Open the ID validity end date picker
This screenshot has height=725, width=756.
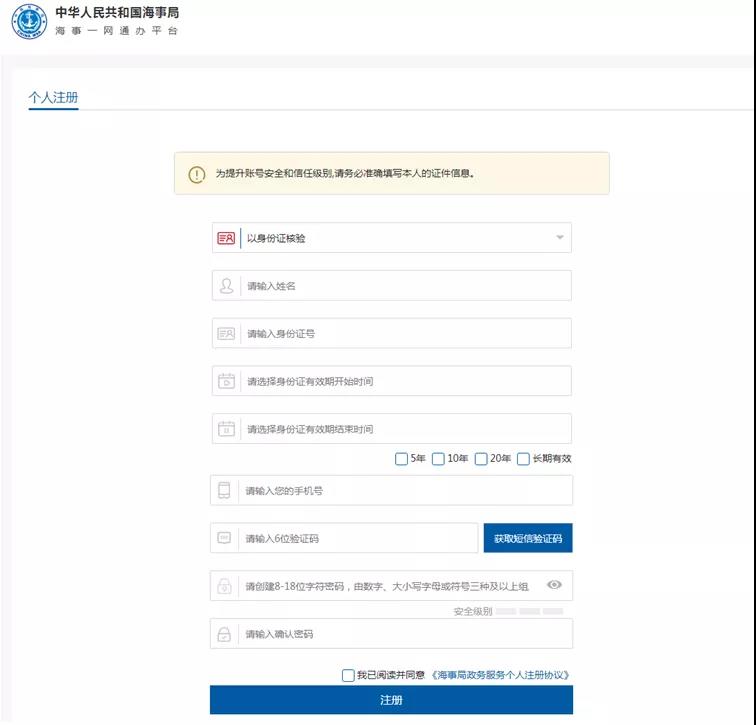pos(392,429)
